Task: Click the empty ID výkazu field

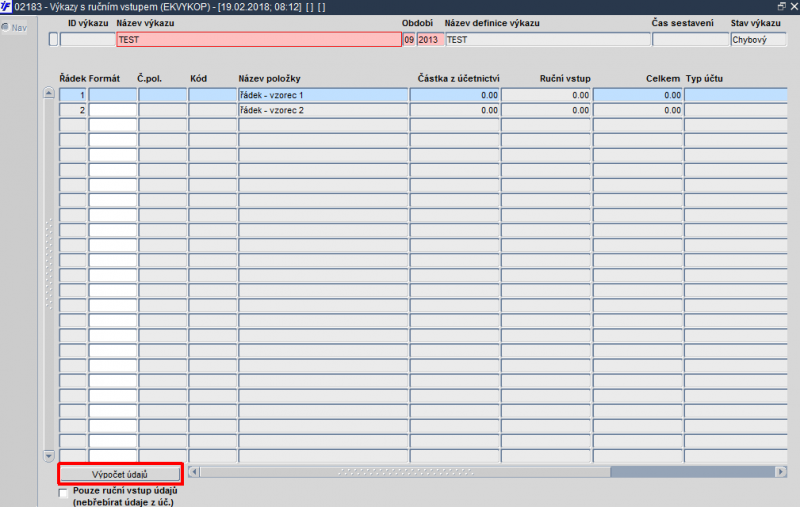Action: click(x=87, y=39)
